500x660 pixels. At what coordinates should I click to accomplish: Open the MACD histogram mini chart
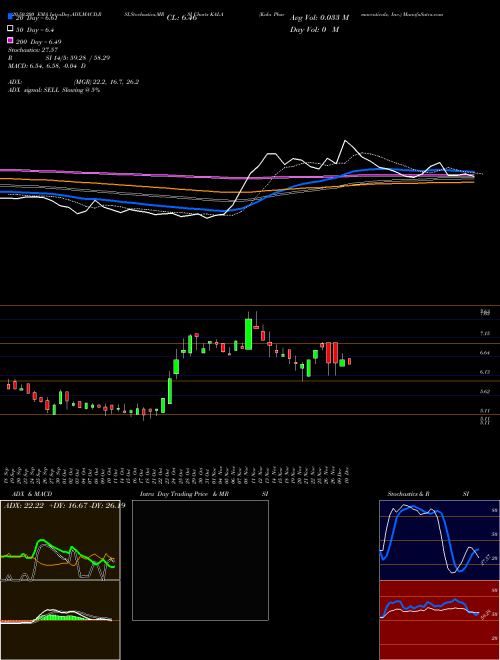tap(60, 620)
